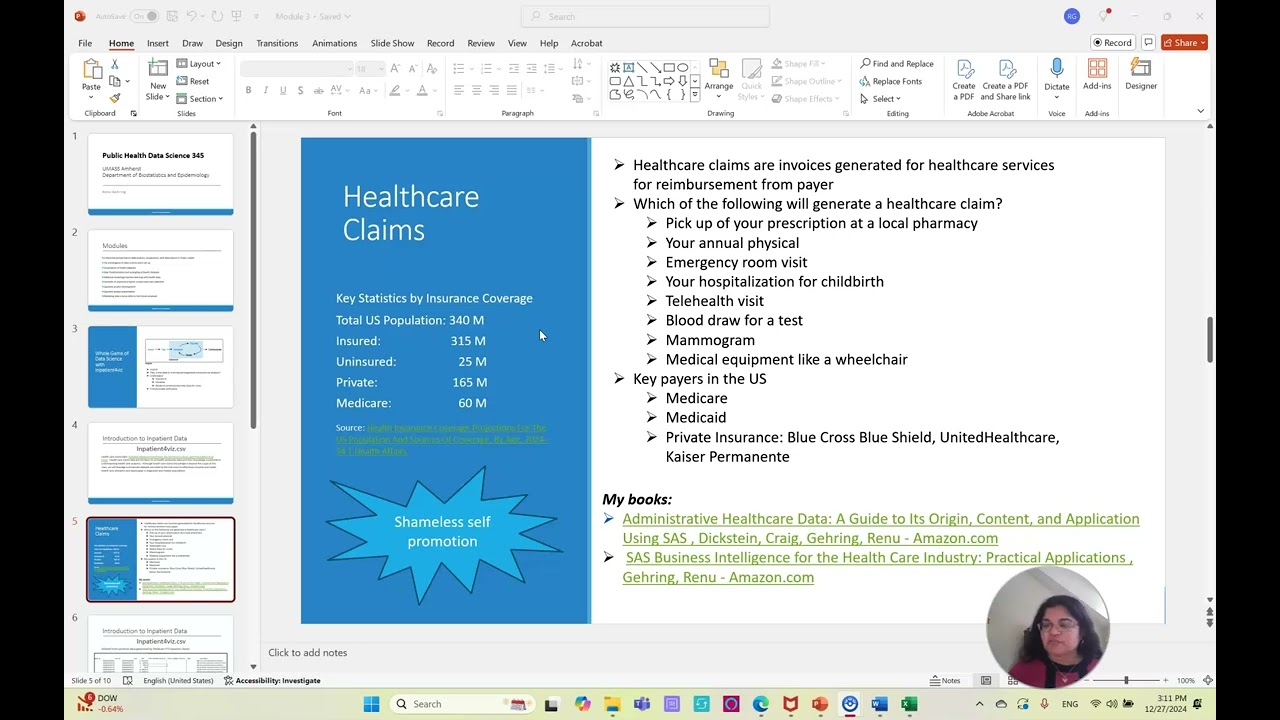
Task: Click the text highlight color button
Action: coord(395,90)
